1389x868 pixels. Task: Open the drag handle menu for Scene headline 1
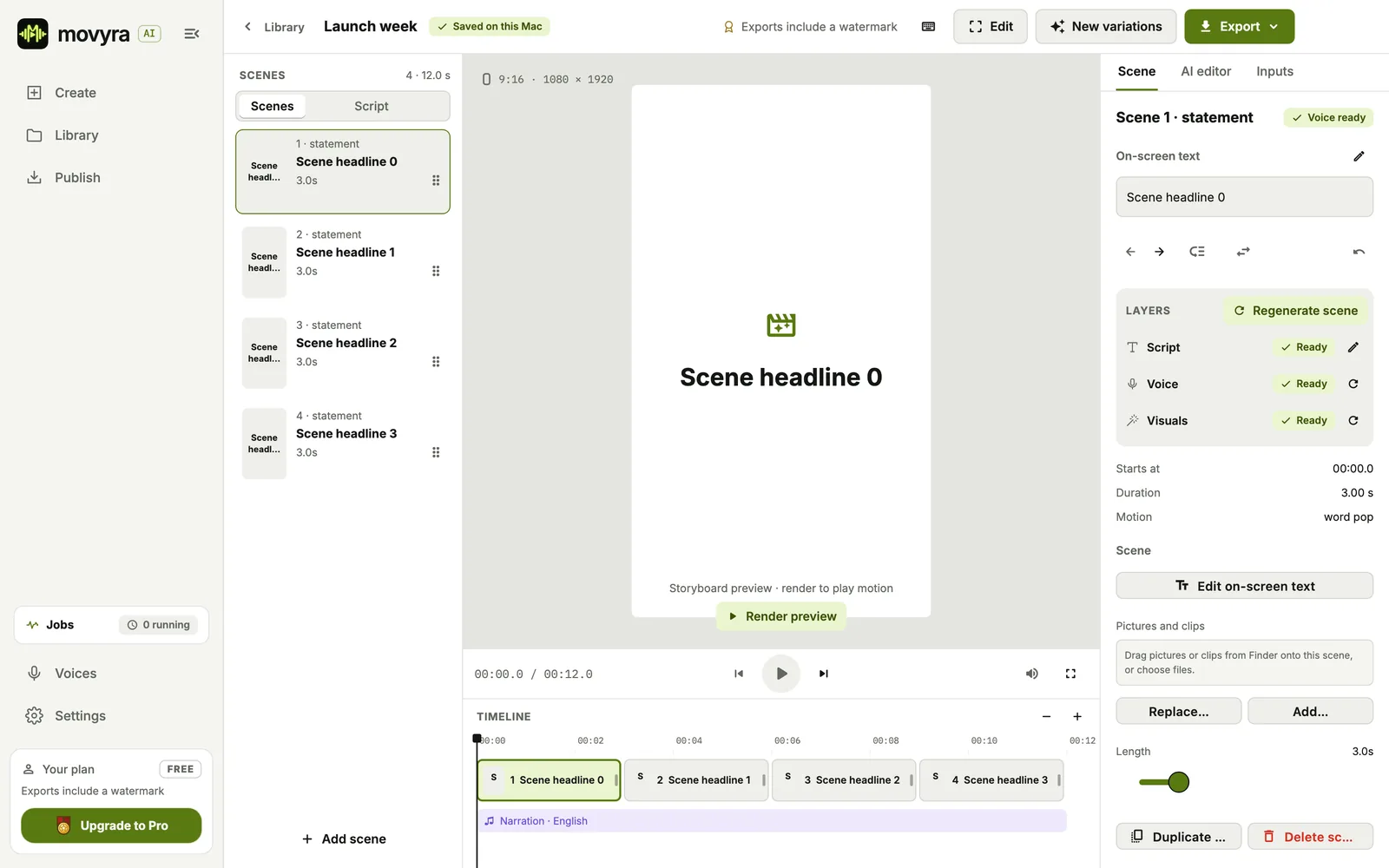(x=436, y=271)
